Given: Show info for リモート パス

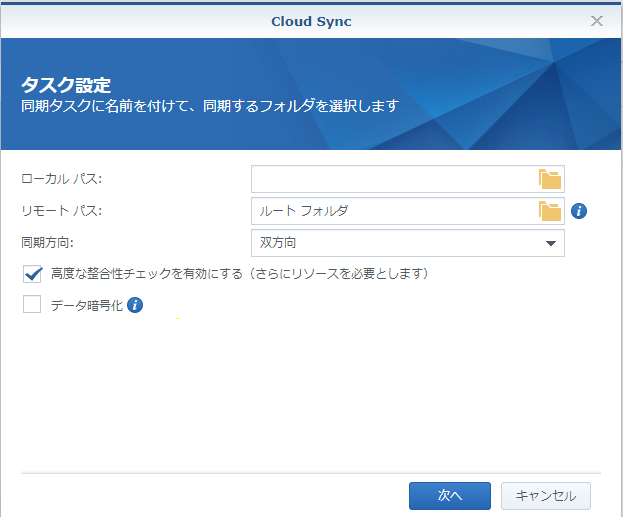Looking at the screenshot, I should [x=579, y=211].
